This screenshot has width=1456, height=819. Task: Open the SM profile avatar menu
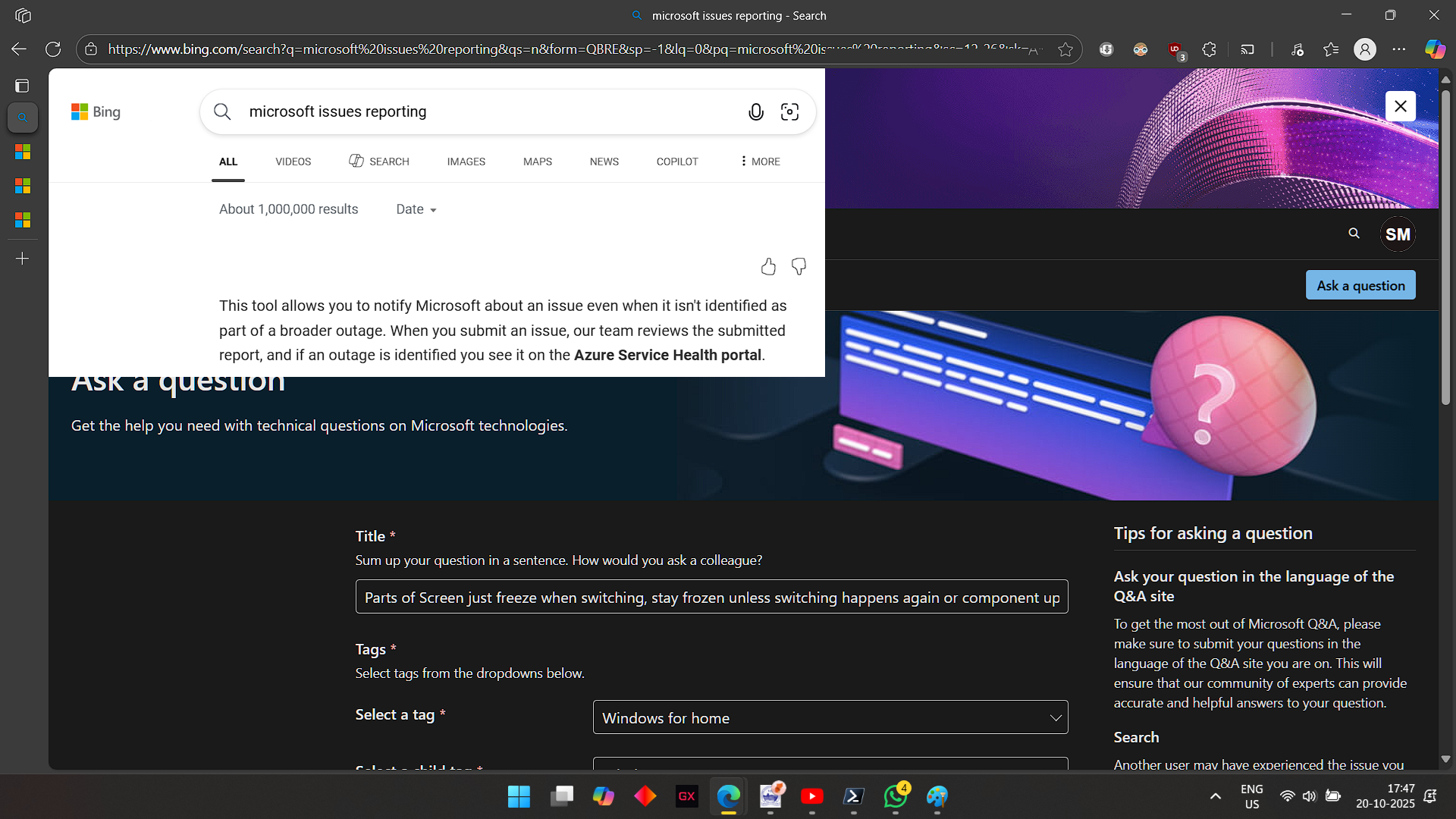point(1398,234)
